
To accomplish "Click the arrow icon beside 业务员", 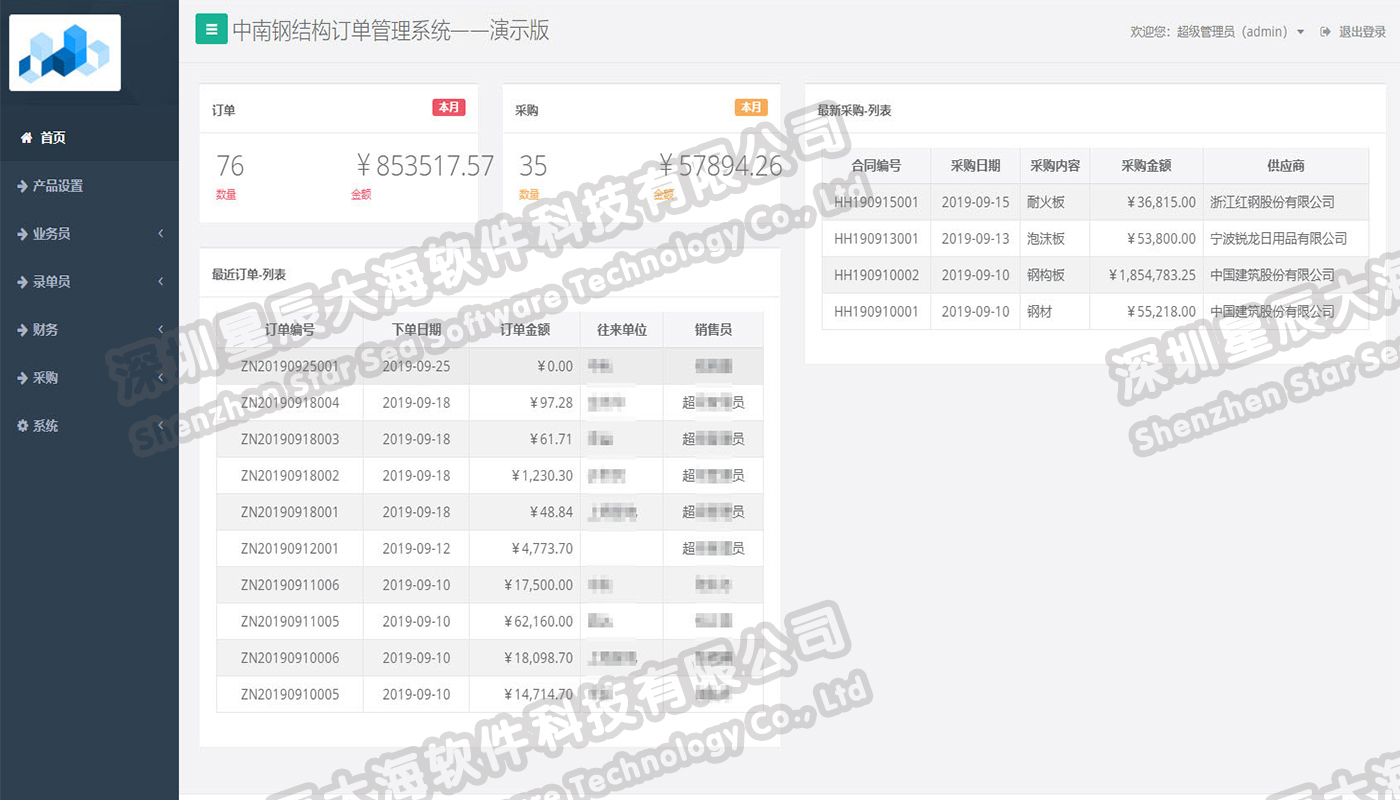I will pos(24,234).
